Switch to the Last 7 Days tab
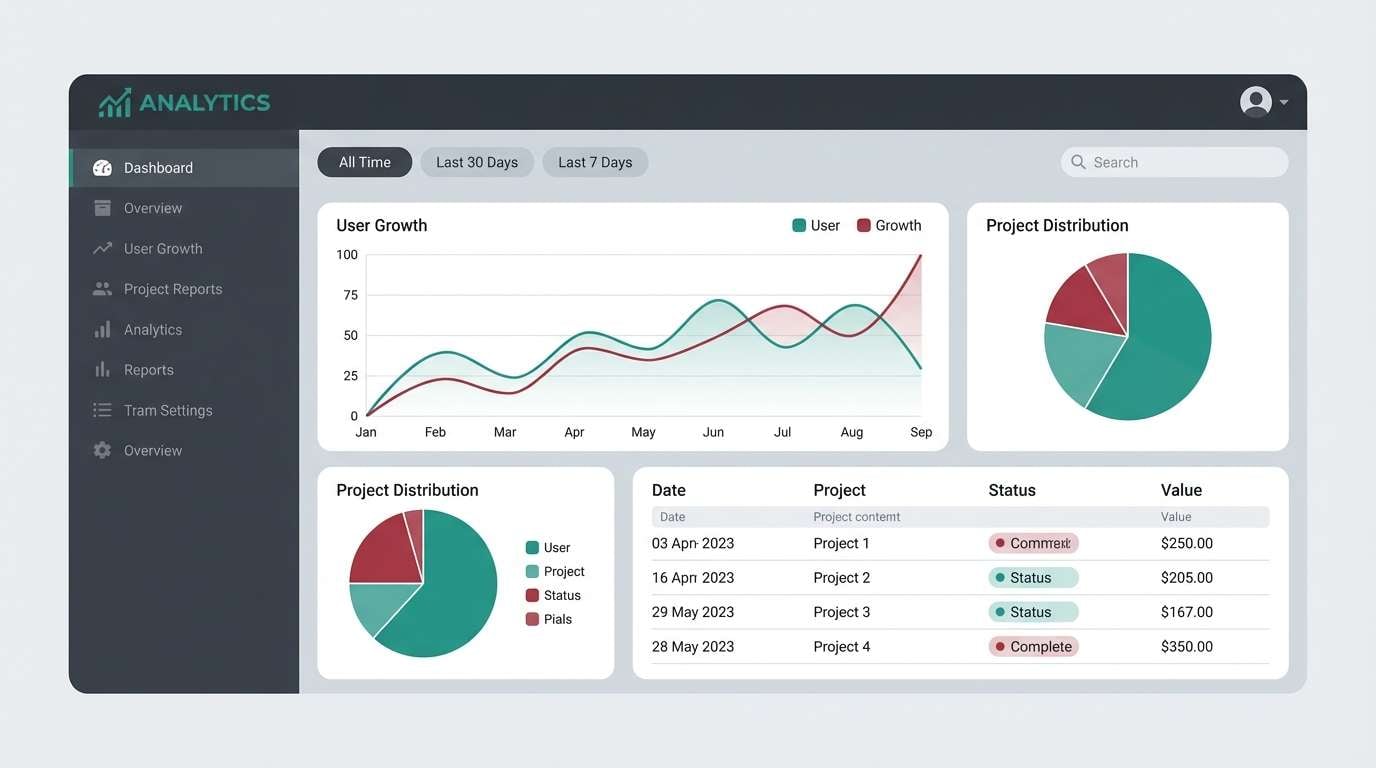This screenshot has width=1376, height=768. 595,161
